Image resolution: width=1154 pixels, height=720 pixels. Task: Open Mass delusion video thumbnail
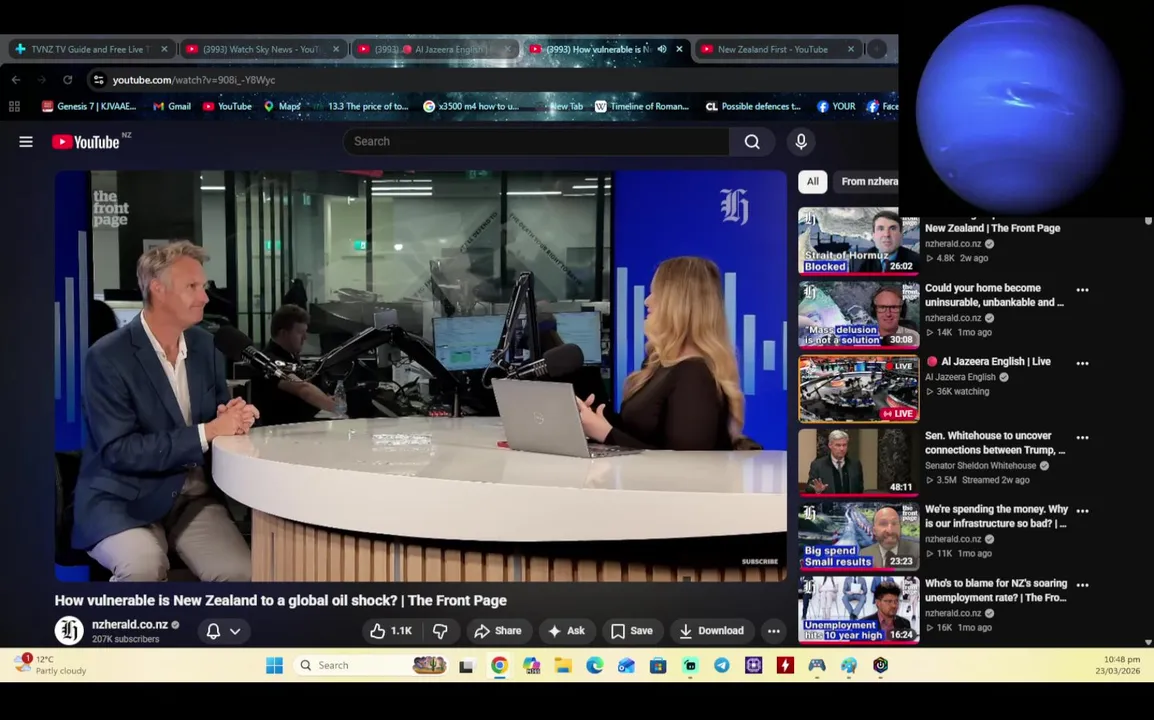pyautogui.click(x=859, y=314)
